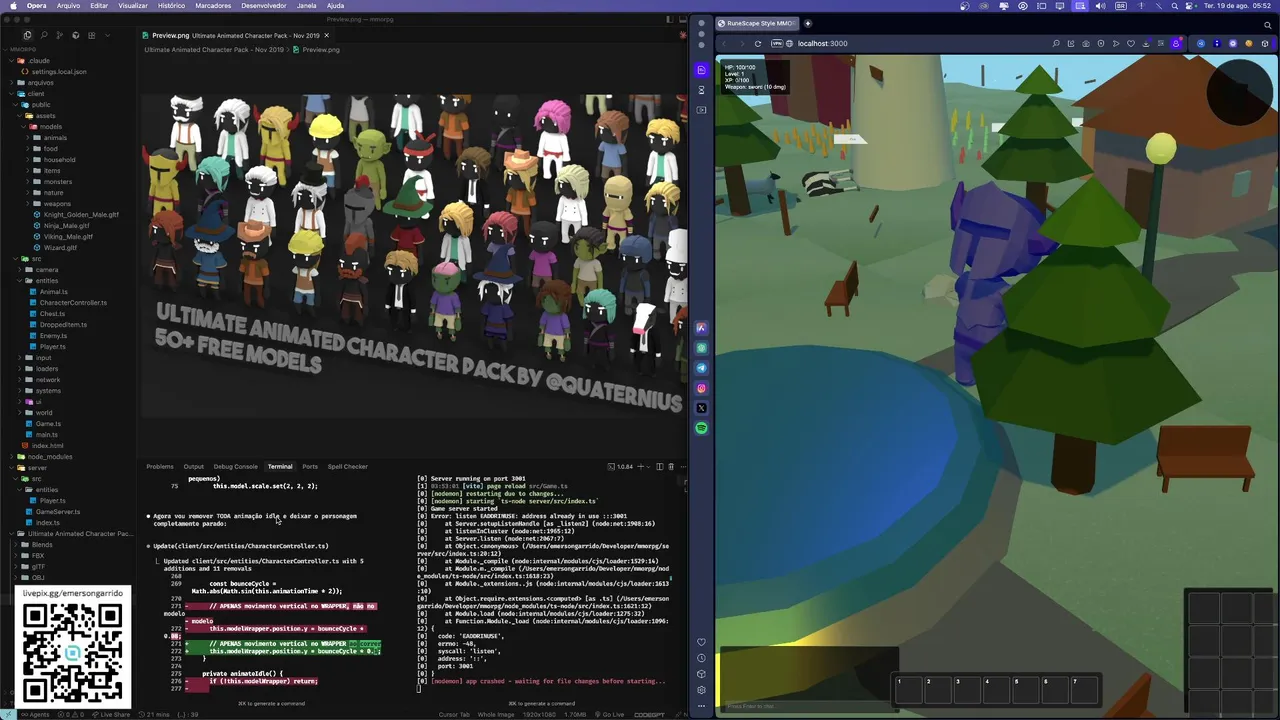
Task: Select the RuneScape Style MMO browser tab
Action: click(x=757, y=23)
